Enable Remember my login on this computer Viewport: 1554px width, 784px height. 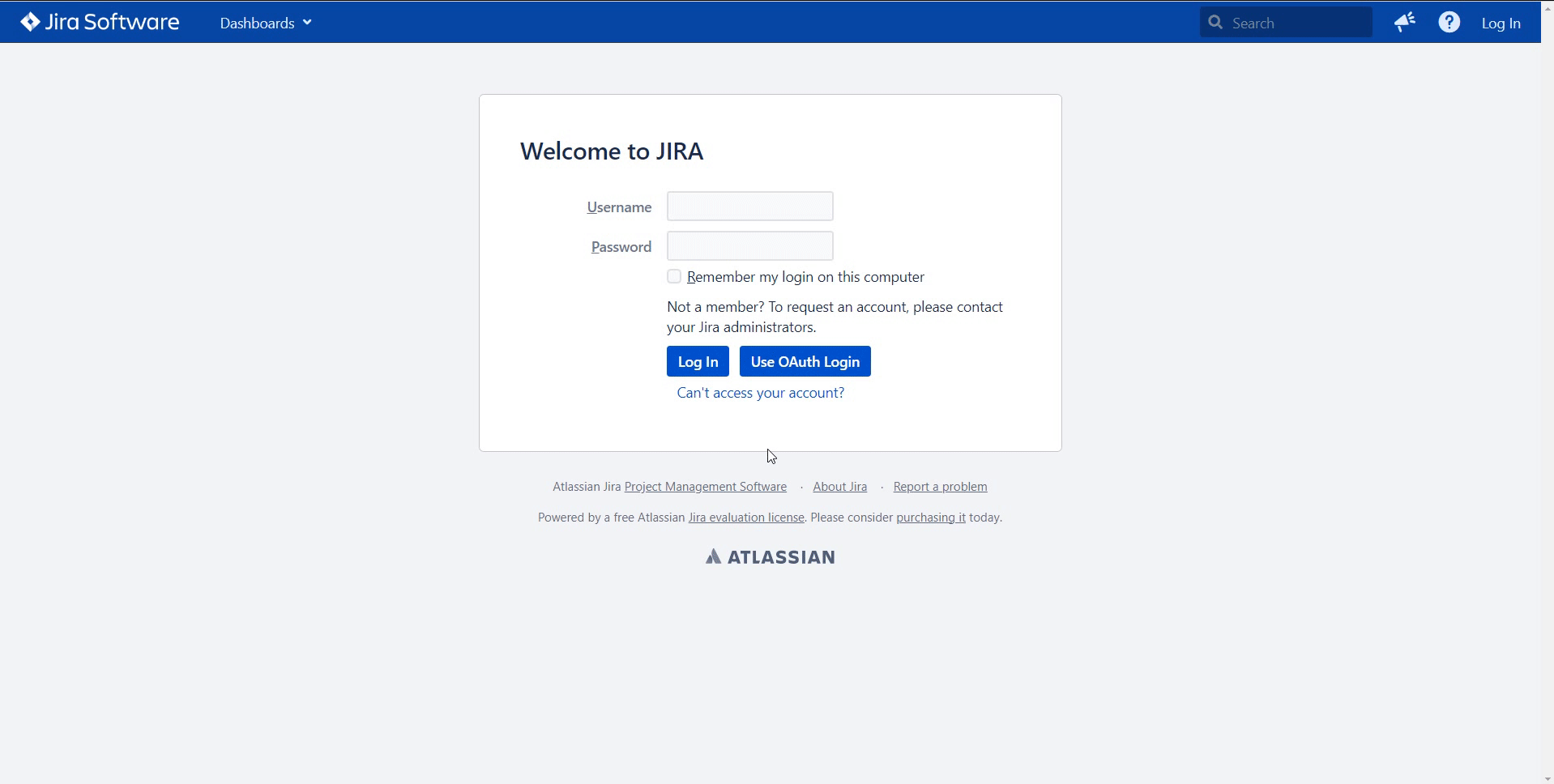tap(673, 276)
